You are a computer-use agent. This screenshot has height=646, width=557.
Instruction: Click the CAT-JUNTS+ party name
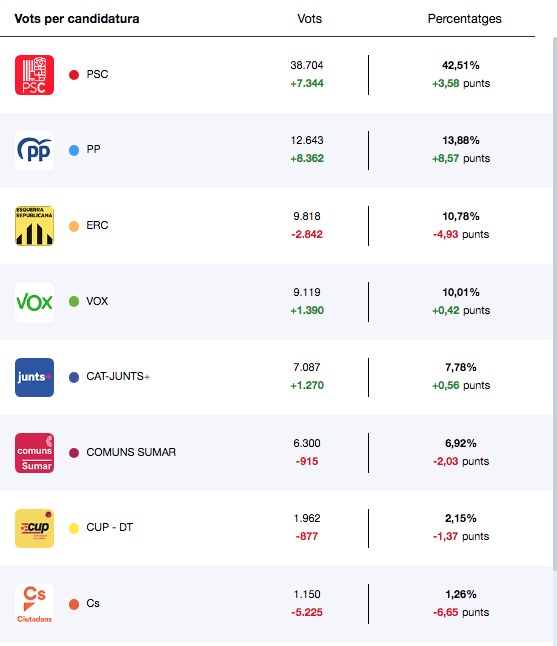tap(118, 377)
